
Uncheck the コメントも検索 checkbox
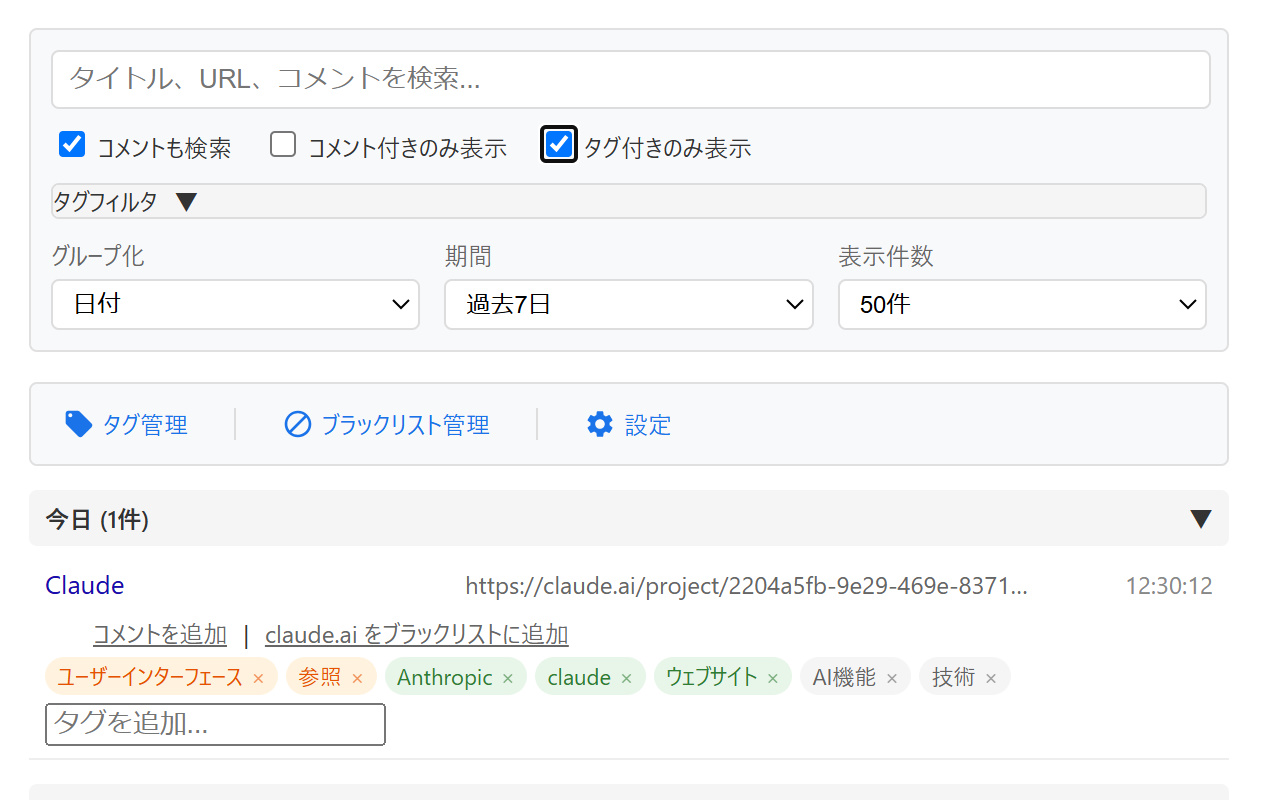tap(72, 145)
